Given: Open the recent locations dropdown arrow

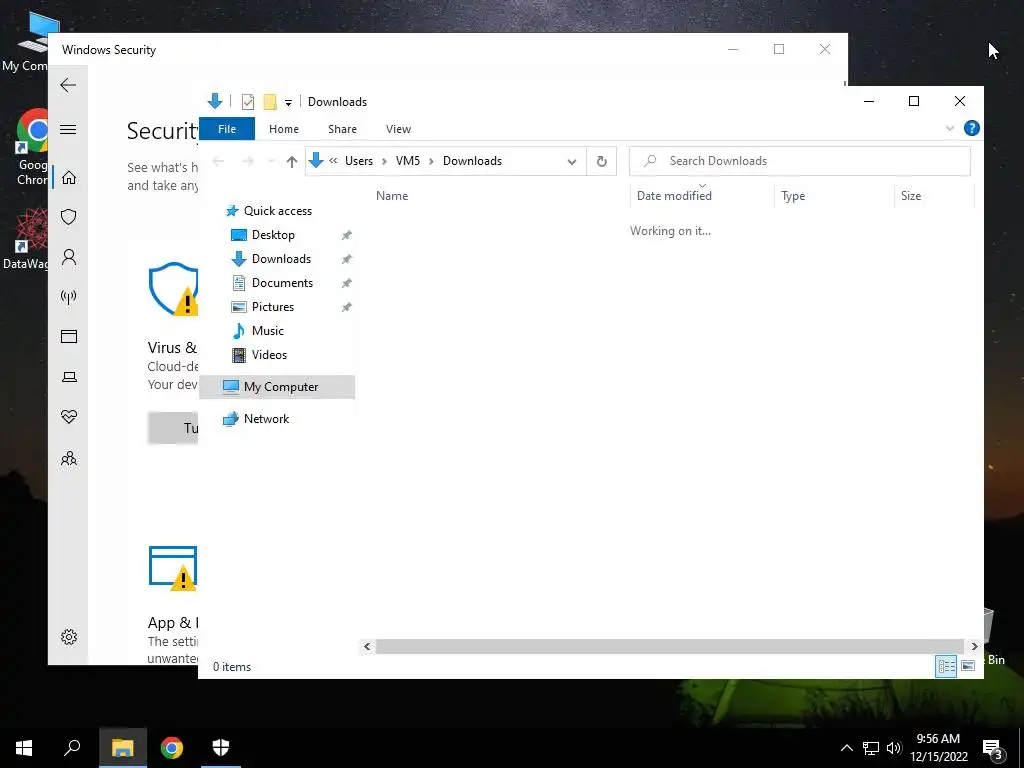Looking at the screenshot, I should click(271, 161).
